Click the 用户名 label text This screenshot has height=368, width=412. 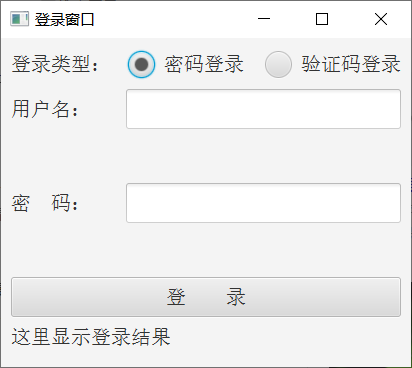[x=45, y=109]
